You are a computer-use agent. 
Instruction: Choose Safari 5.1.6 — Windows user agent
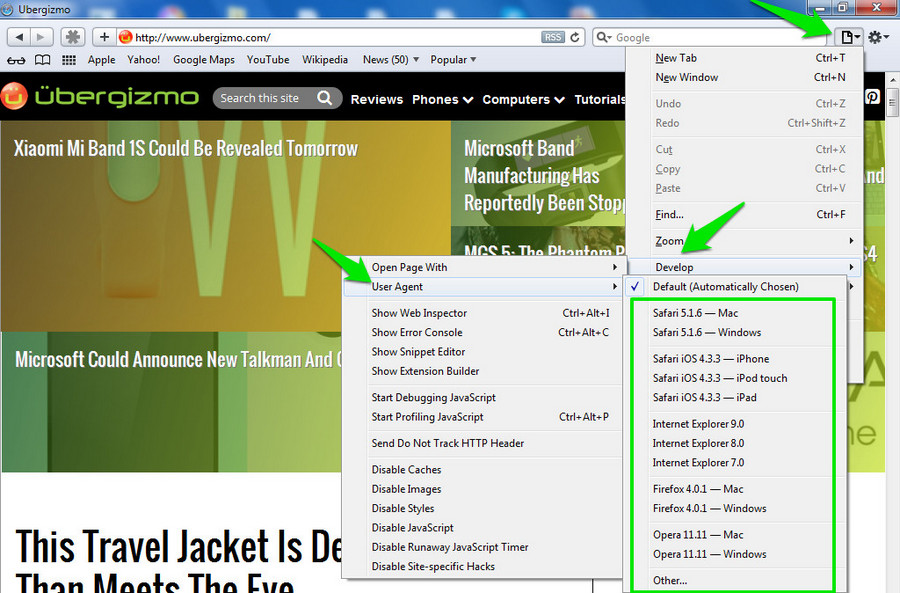[x=735, y=332]
